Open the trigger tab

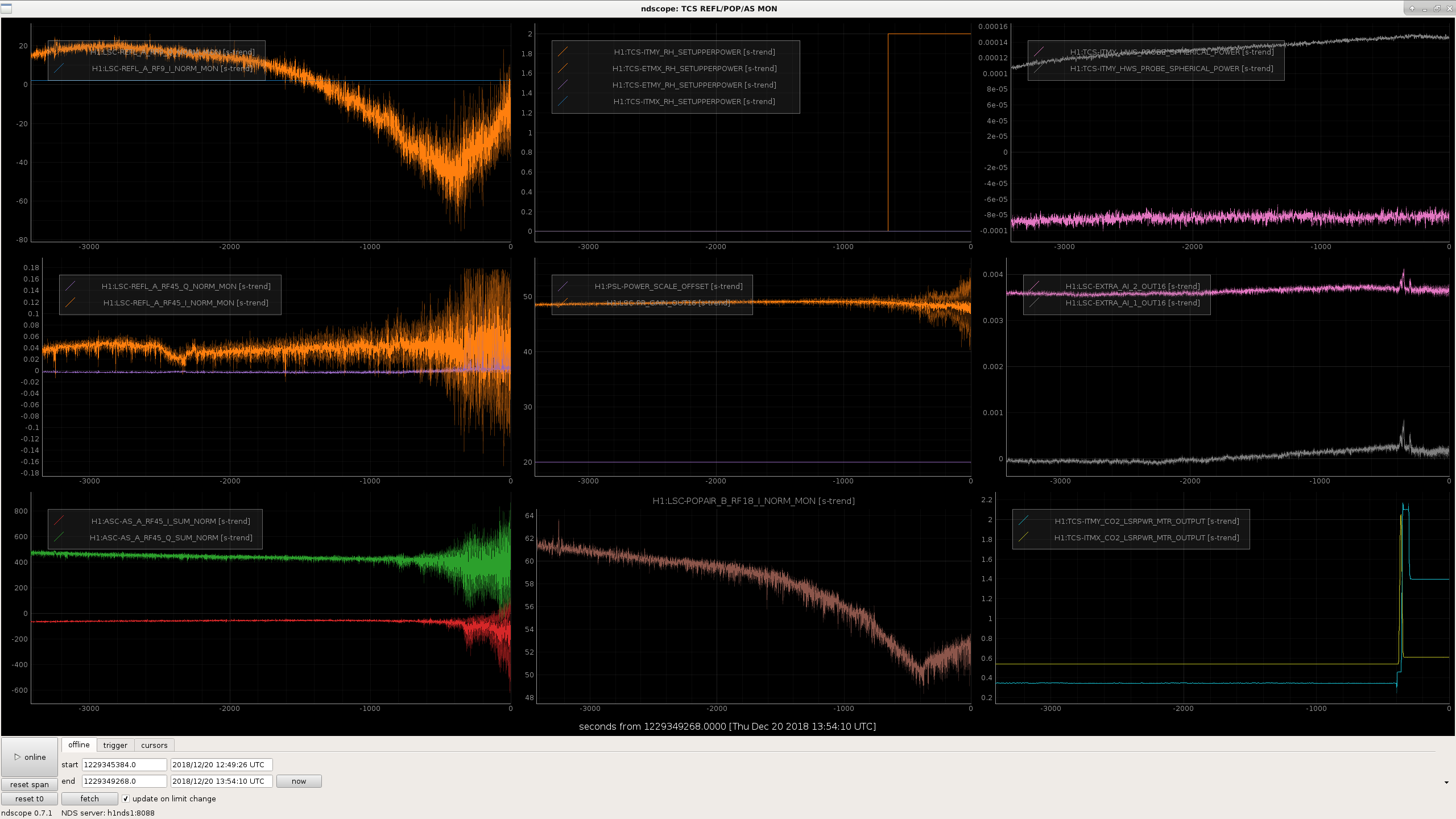[115, 745]
